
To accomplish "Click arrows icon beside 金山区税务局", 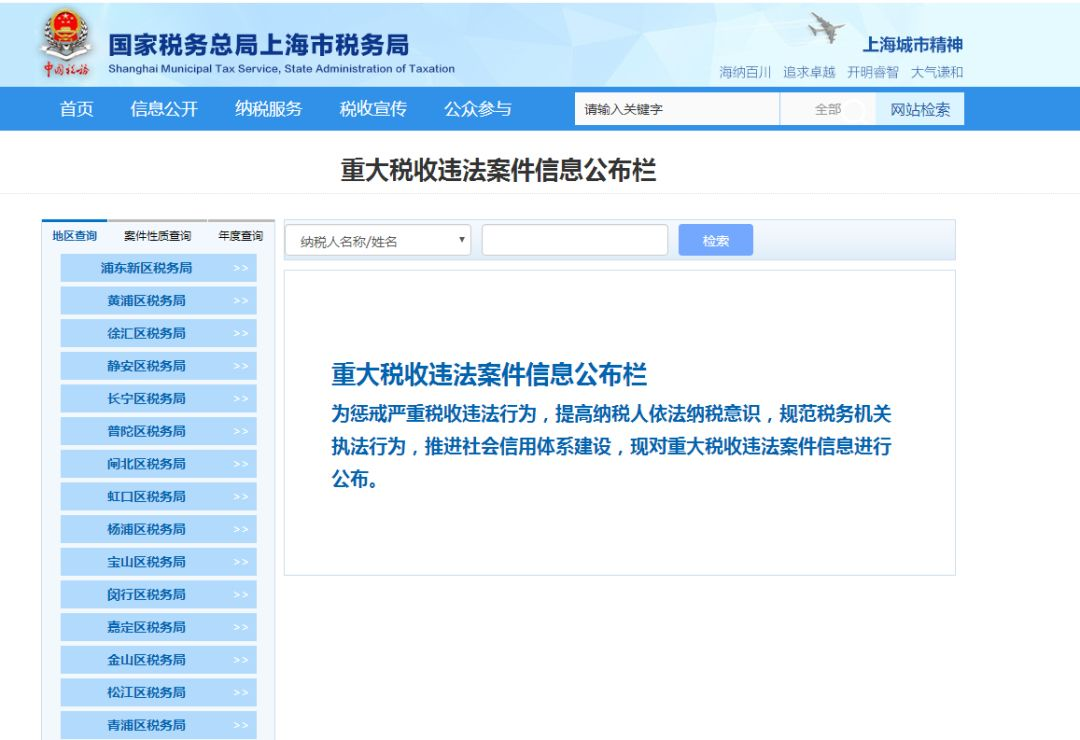I will [x=240, y=660].
